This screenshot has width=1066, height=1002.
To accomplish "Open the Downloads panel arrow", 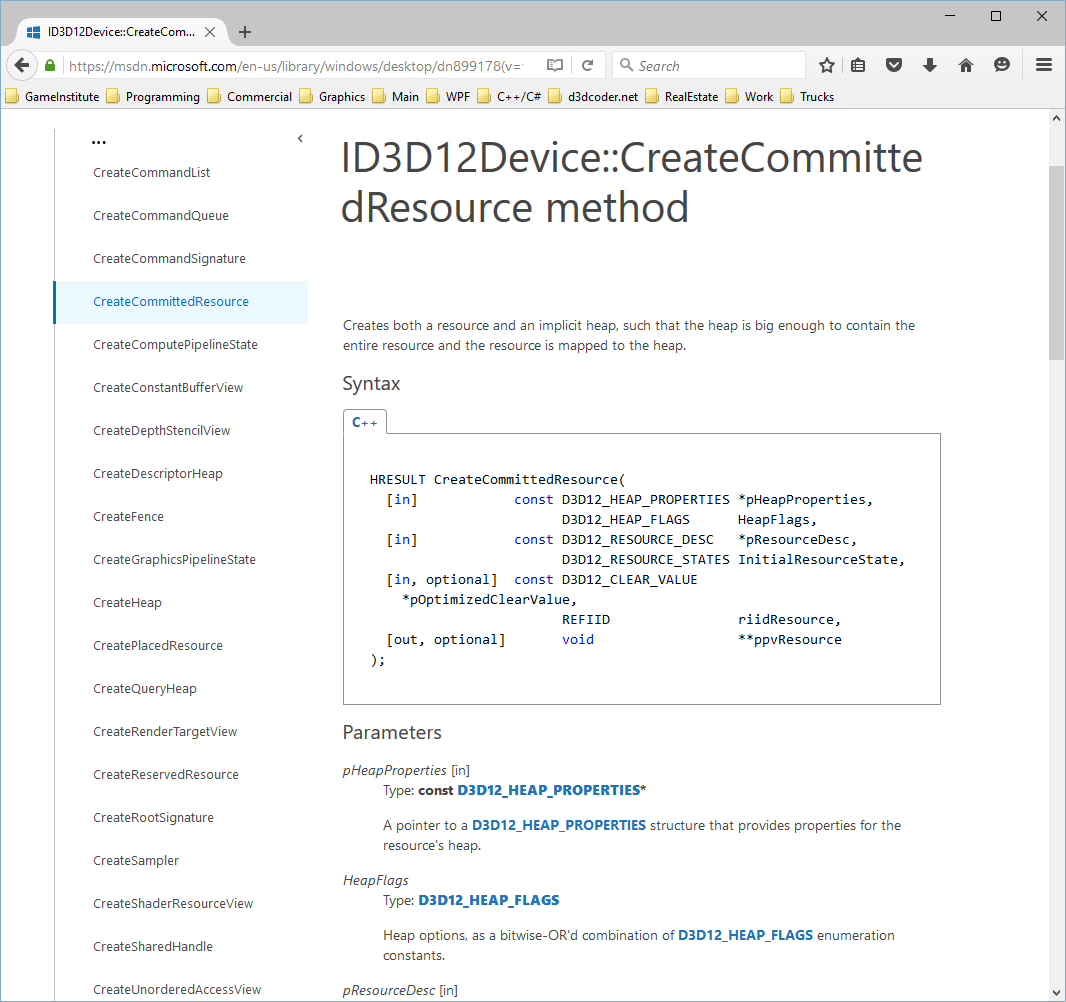I will pos(930,65).
